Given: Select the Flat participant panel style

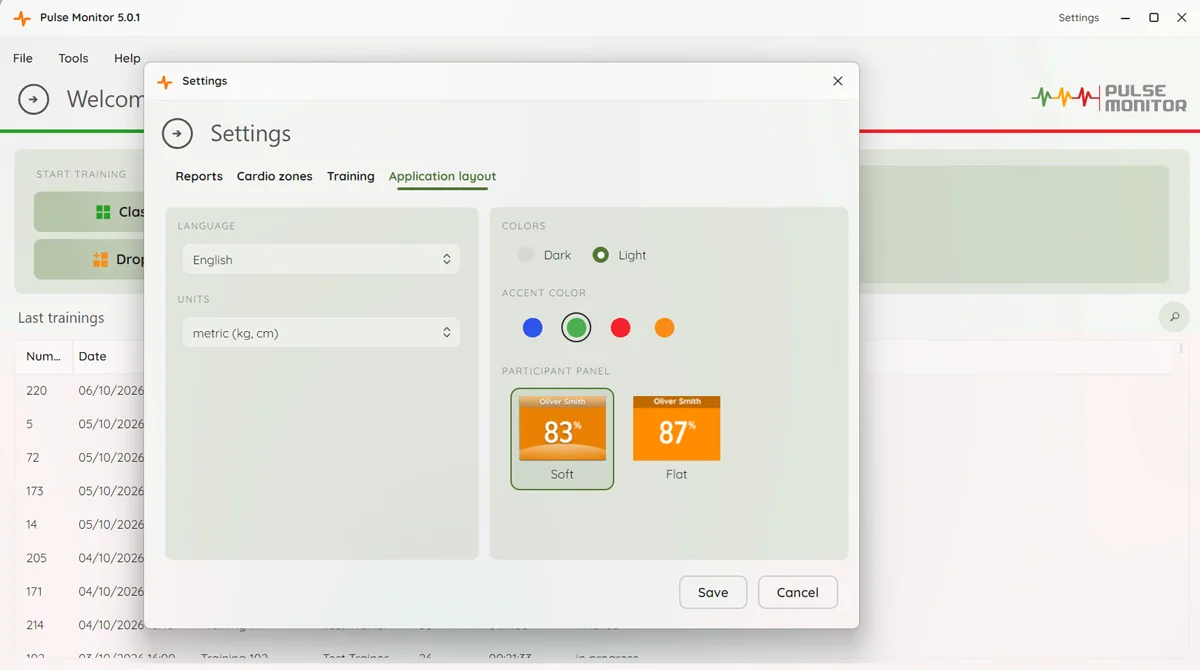Looking at the screenshot, I should click(676, 439).
